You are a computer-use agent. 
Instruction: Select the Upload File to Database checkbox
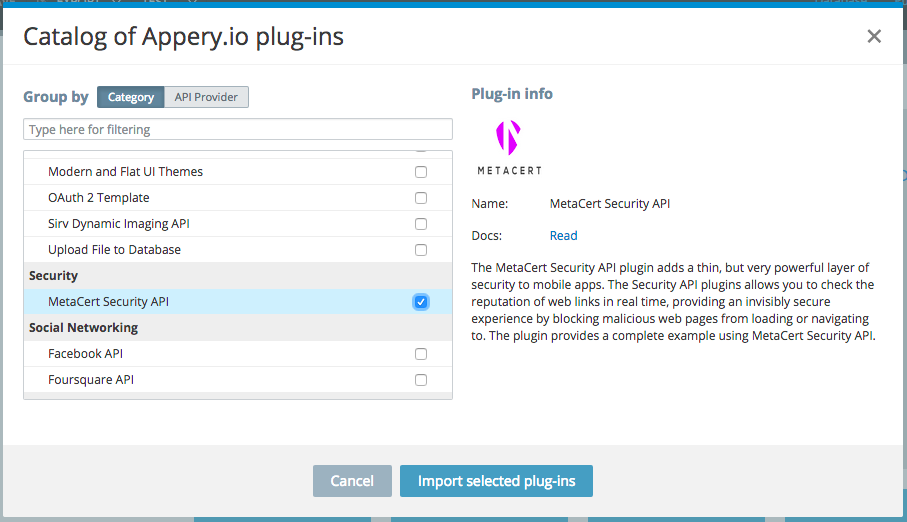(421, 250)
